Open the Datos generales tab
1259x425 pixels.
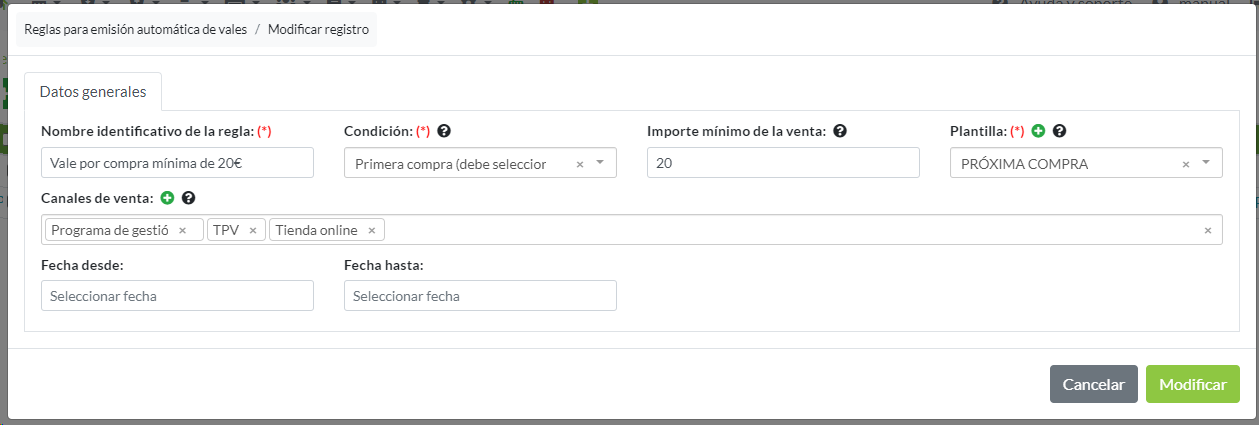tap(93, 91)
